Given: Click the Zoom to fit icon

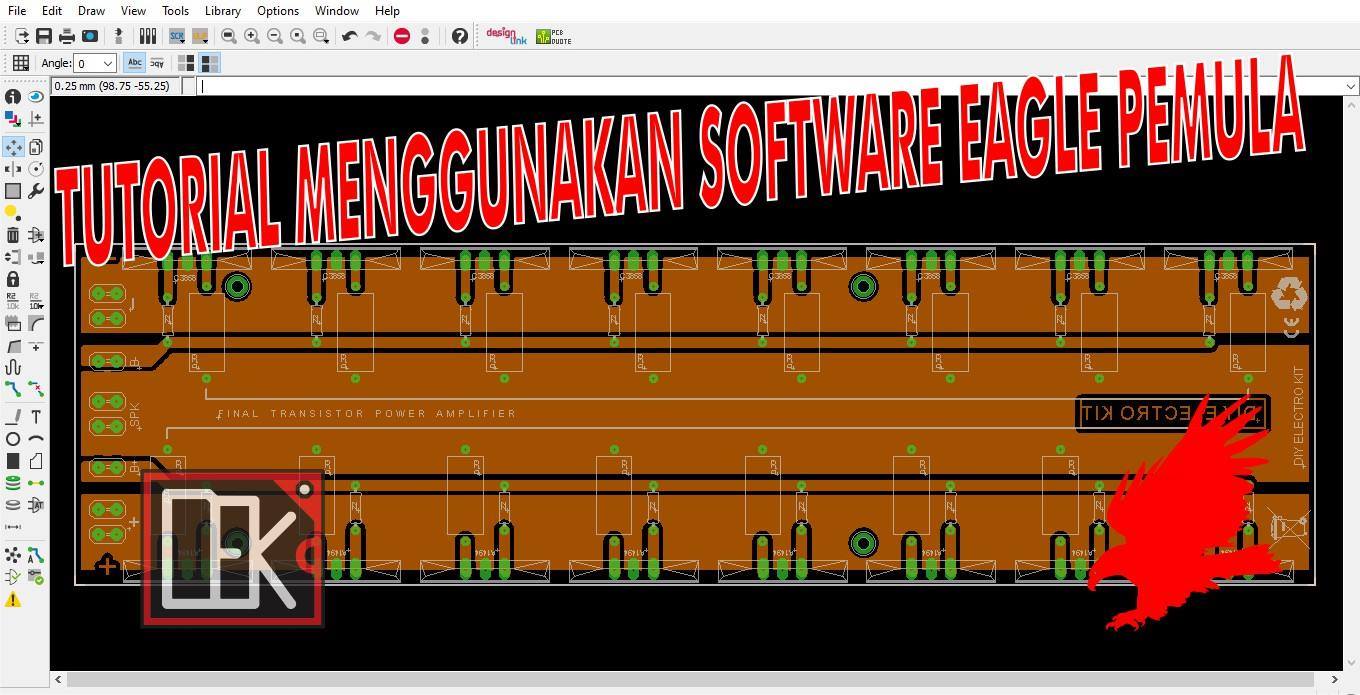Looking at the screenshot, I should pyautogui.click(x=229, y=36).
